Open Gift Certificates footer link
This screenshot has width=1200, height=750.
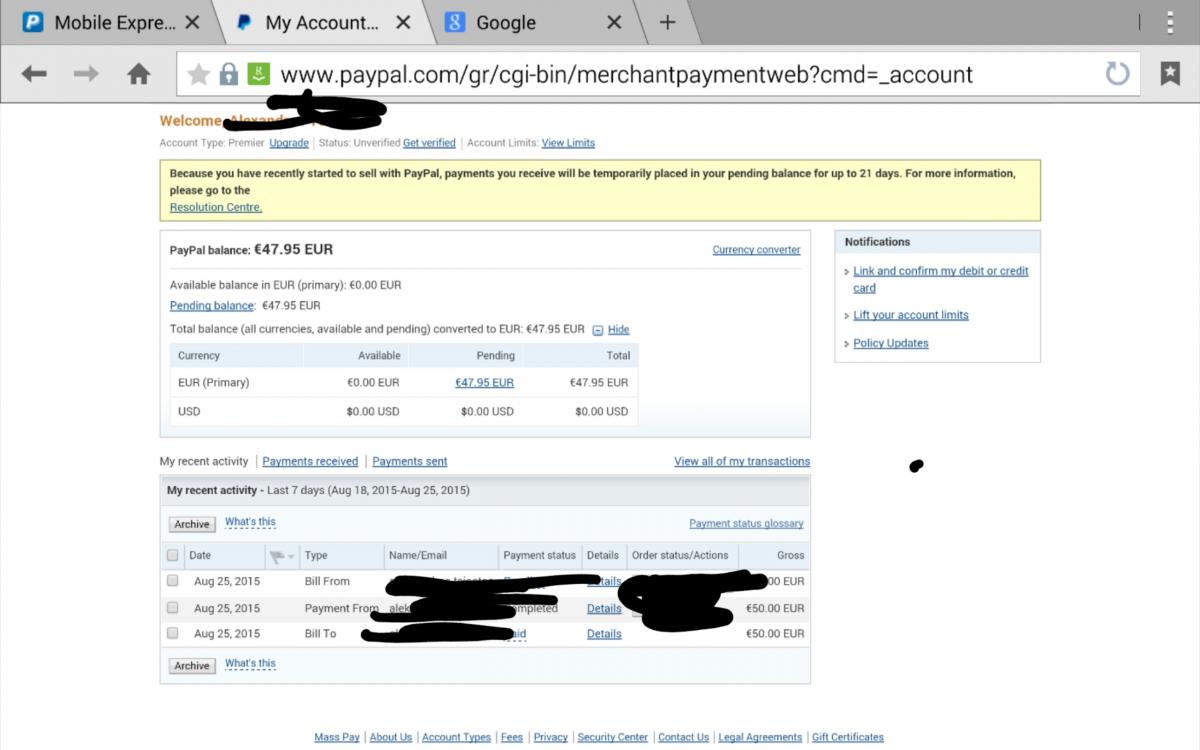tap(848, 738)
